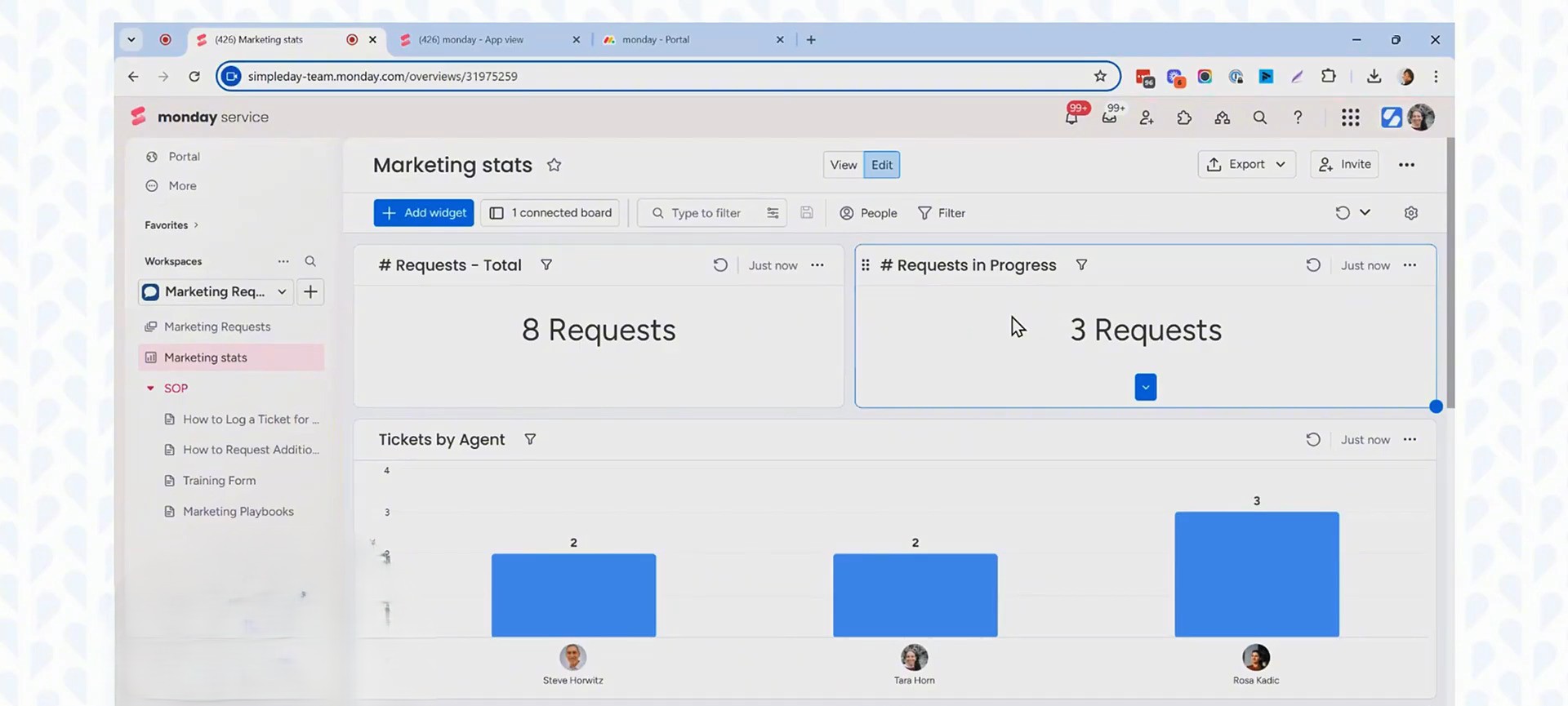Click filter icon on Tickets by Agent

(x=530, y=440)
